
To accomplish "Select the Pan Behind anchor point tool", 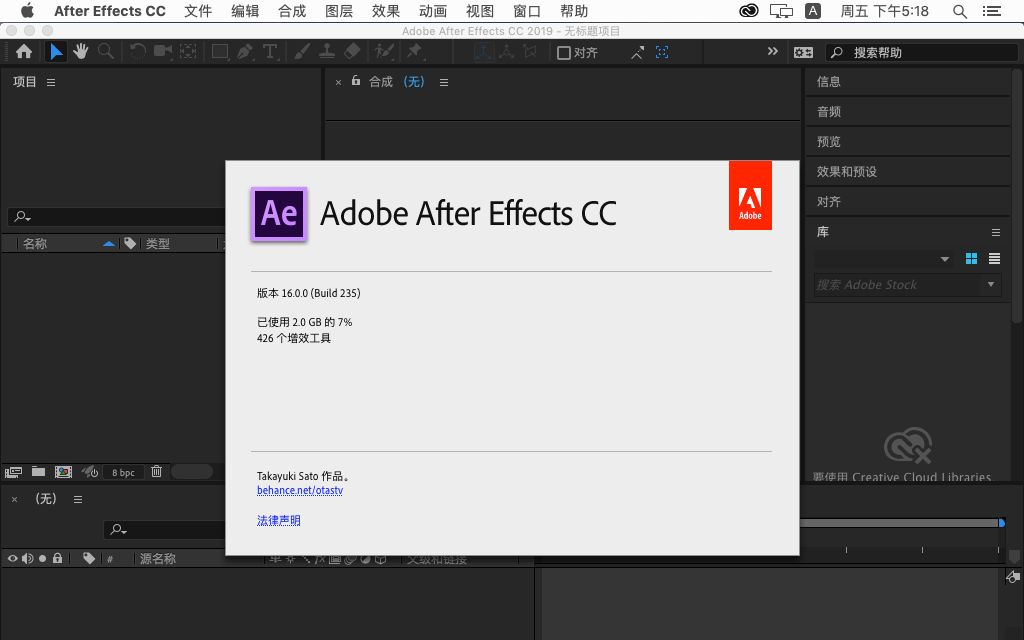I will point(188,52).
